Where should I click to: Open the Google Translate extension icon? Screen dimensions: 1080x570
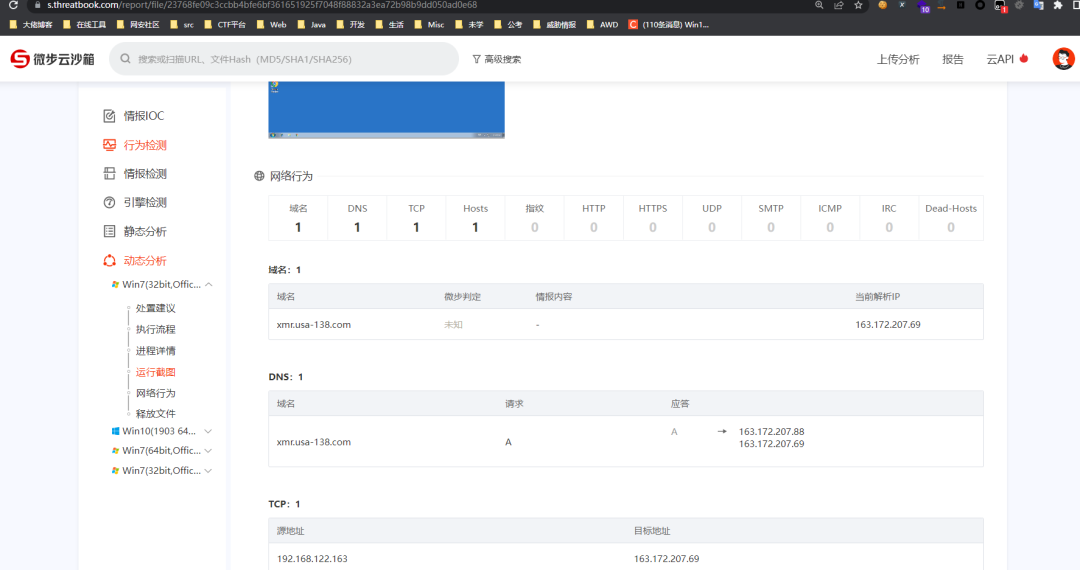tap(1039, 5)
